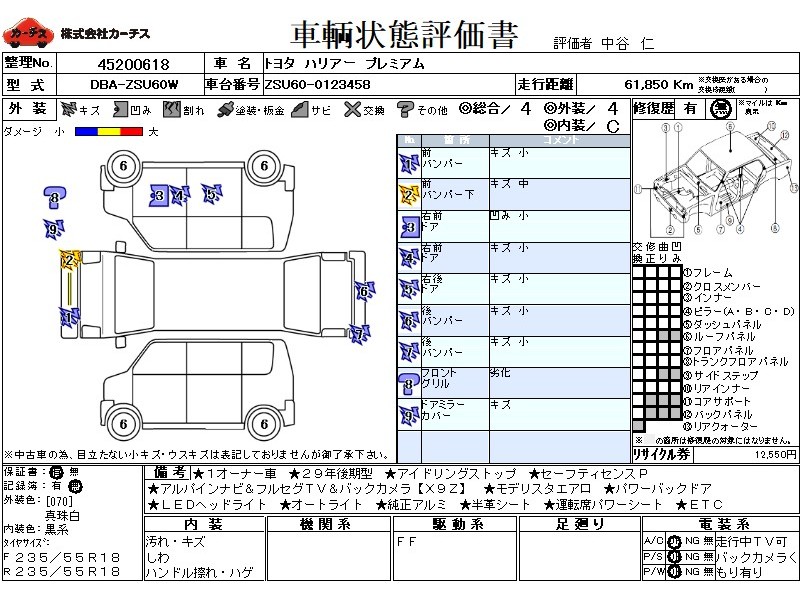Image resolution: width=800 pixels, height=600 pixels.
Task: Click the red segment of damage scale
Action: point(132,132)
